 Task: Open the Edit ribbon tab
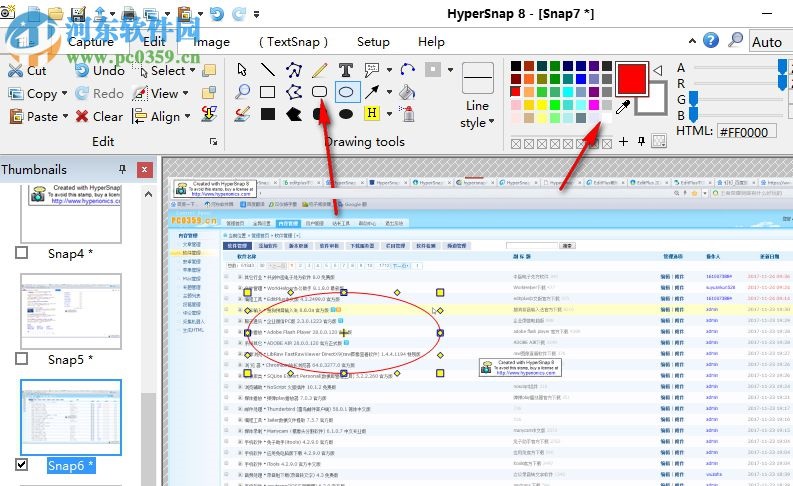[x=154, y=41]
